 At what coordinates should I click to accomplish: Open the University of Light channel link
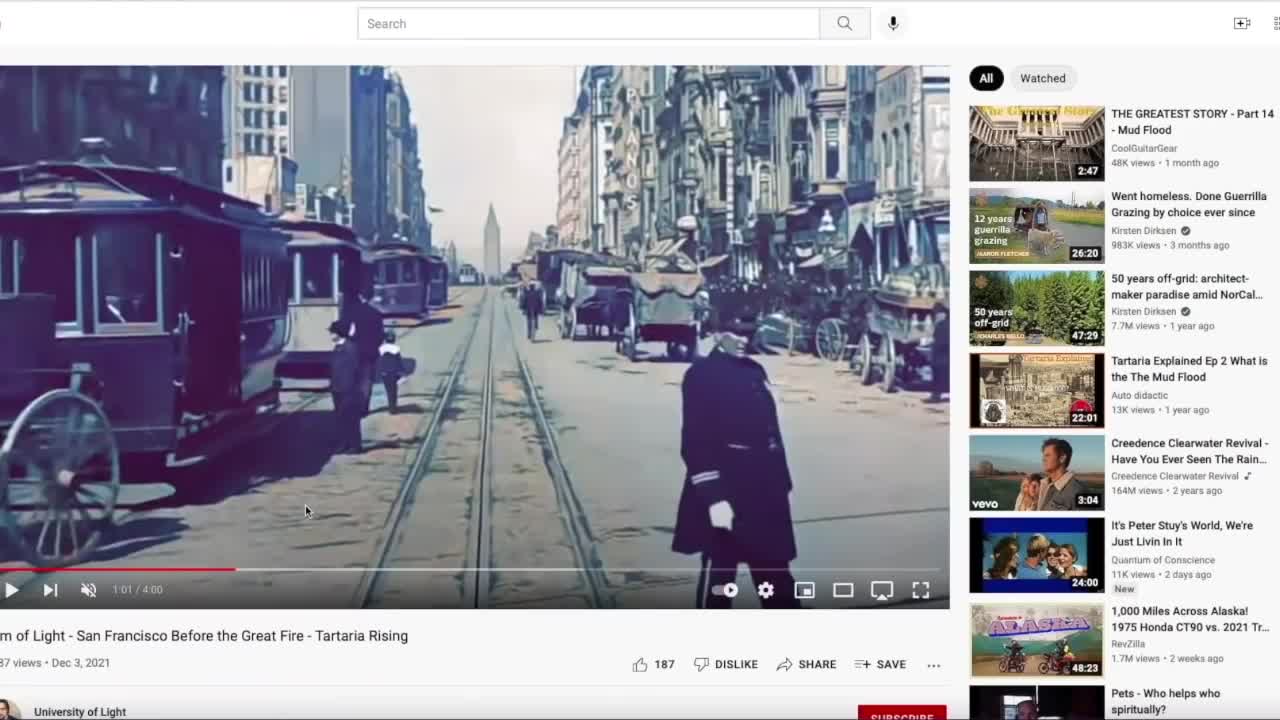[80, 712]
